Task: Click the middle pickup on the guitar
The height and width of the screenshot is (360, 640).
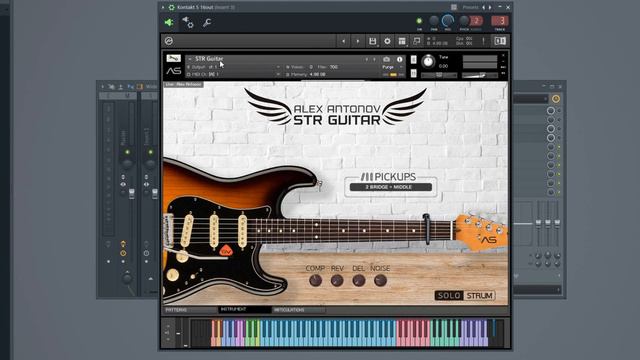Action: pos(214,231)
